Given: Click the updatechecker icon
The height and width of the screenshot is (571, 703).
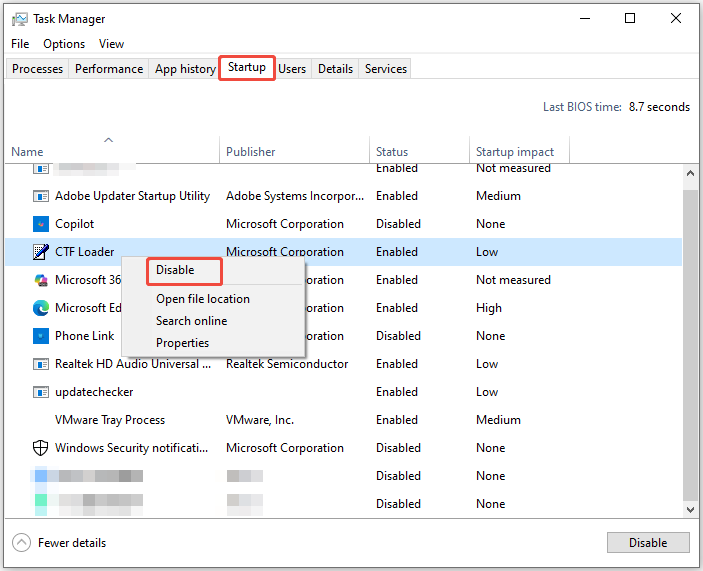Looking at the screenshot, I should (41, 392).
